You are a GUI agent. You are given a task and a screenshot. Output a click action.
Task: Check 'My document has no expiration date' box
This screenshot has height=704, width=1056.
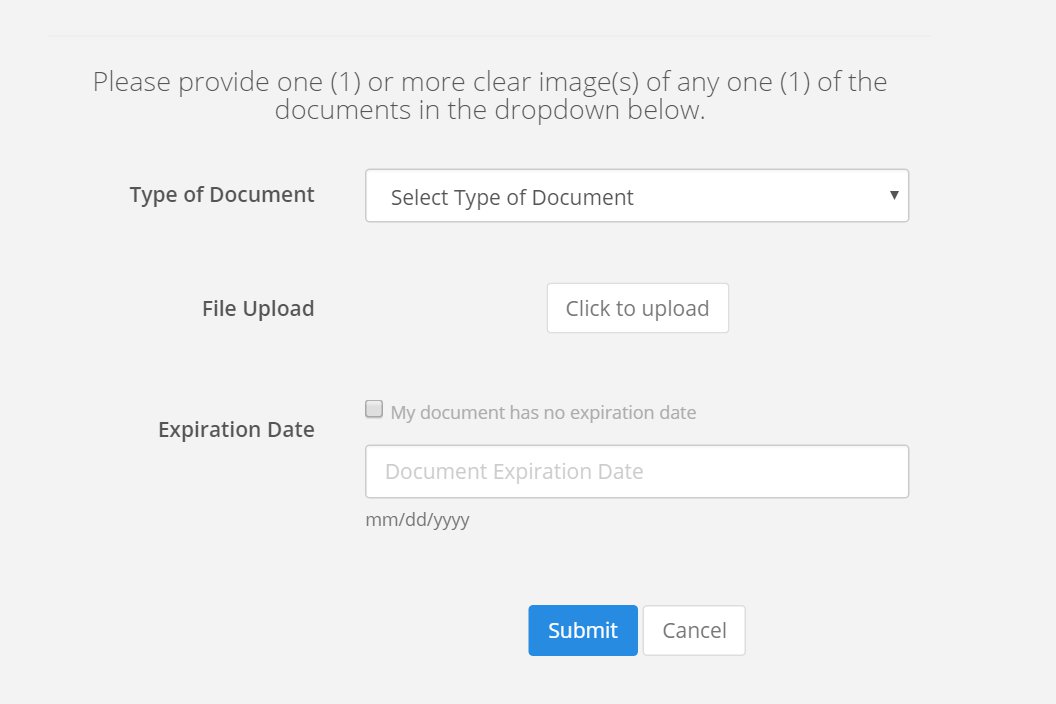point(374,409)
